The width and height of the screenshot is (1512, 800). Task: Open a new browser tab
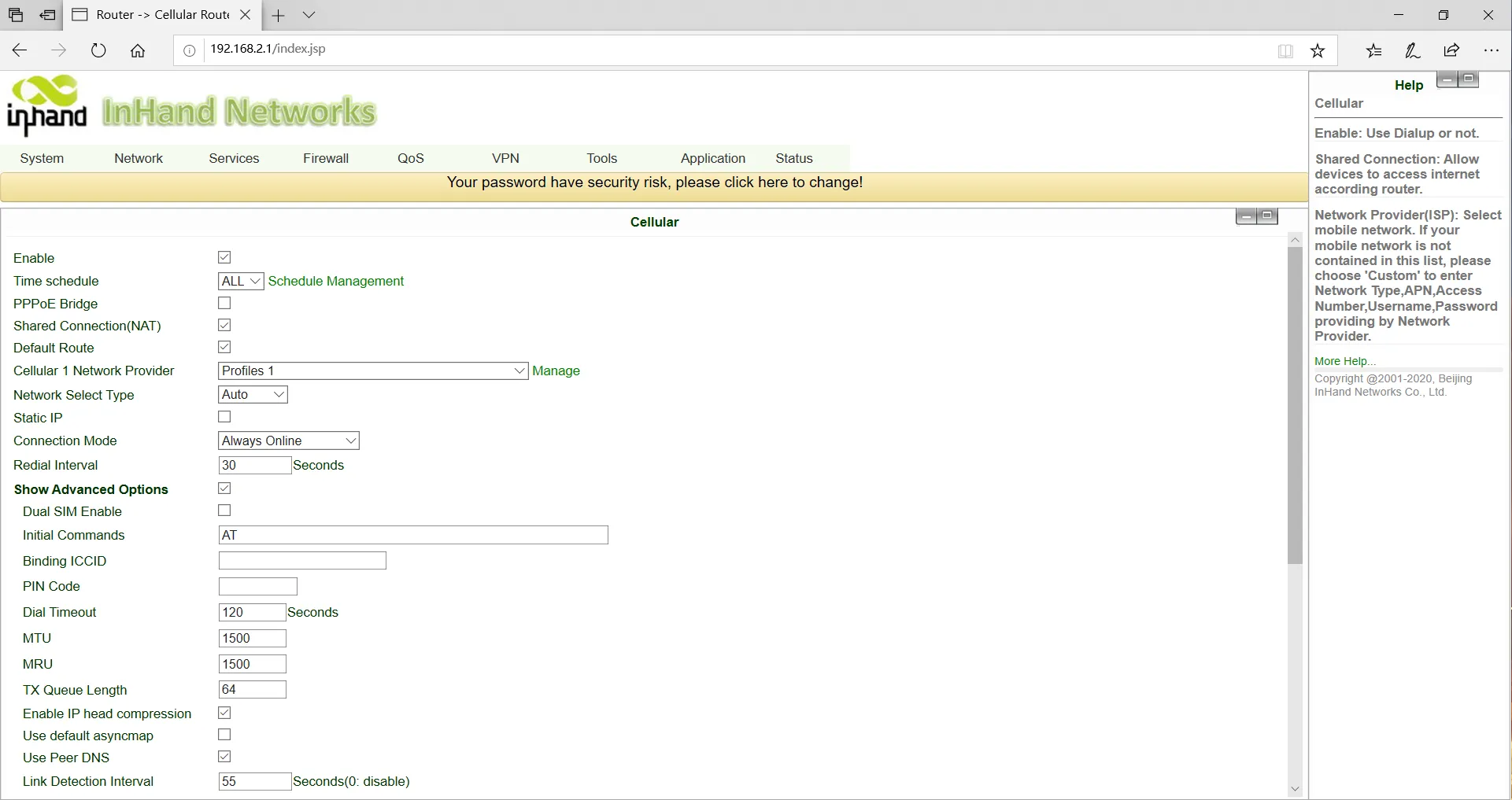pos(278,15)
